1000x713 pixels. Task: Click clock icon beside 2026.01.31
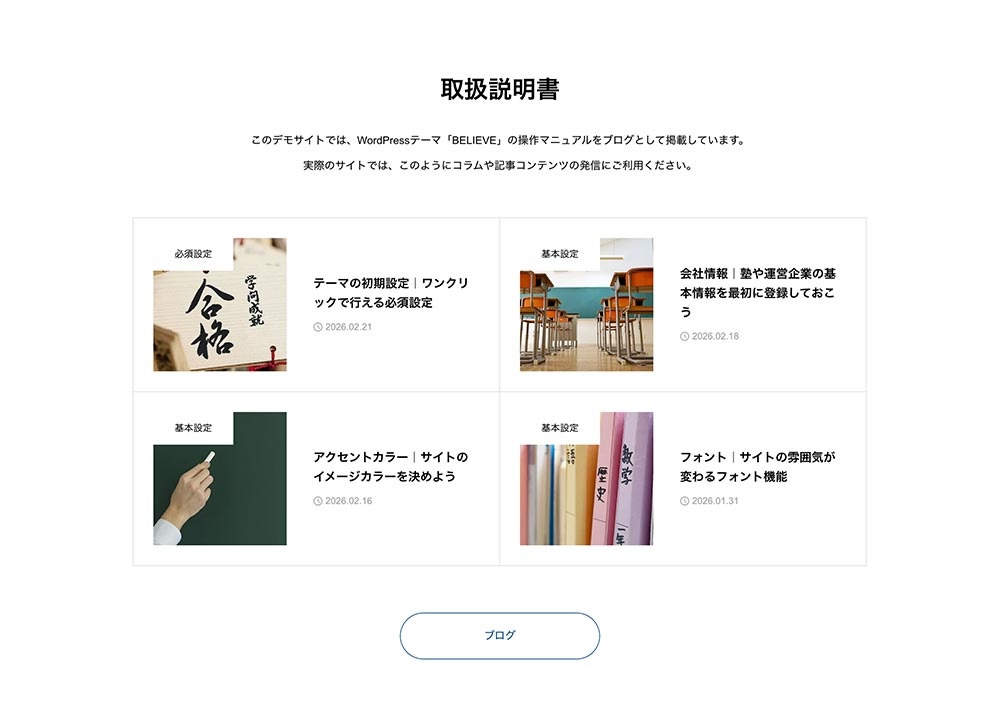pyautogui.click(x=684, y=501)
